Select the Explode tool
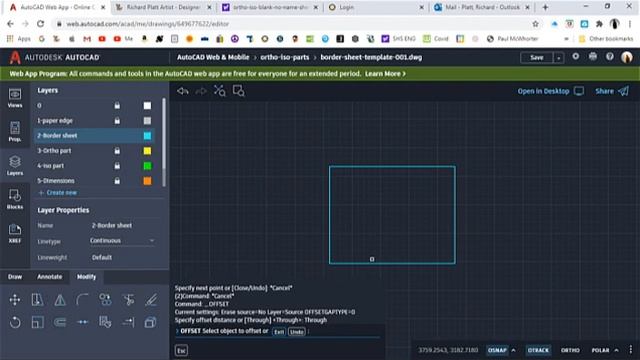This screenshot has width=640, height=360. point(151,322)
